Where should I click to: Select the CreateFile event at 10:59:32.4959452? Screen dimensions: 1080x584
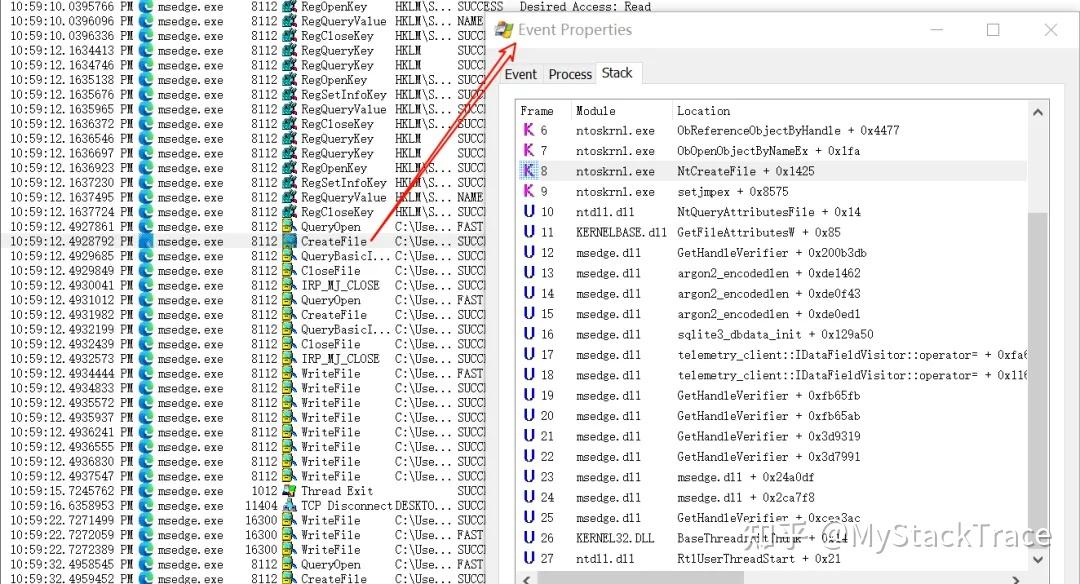245,578
